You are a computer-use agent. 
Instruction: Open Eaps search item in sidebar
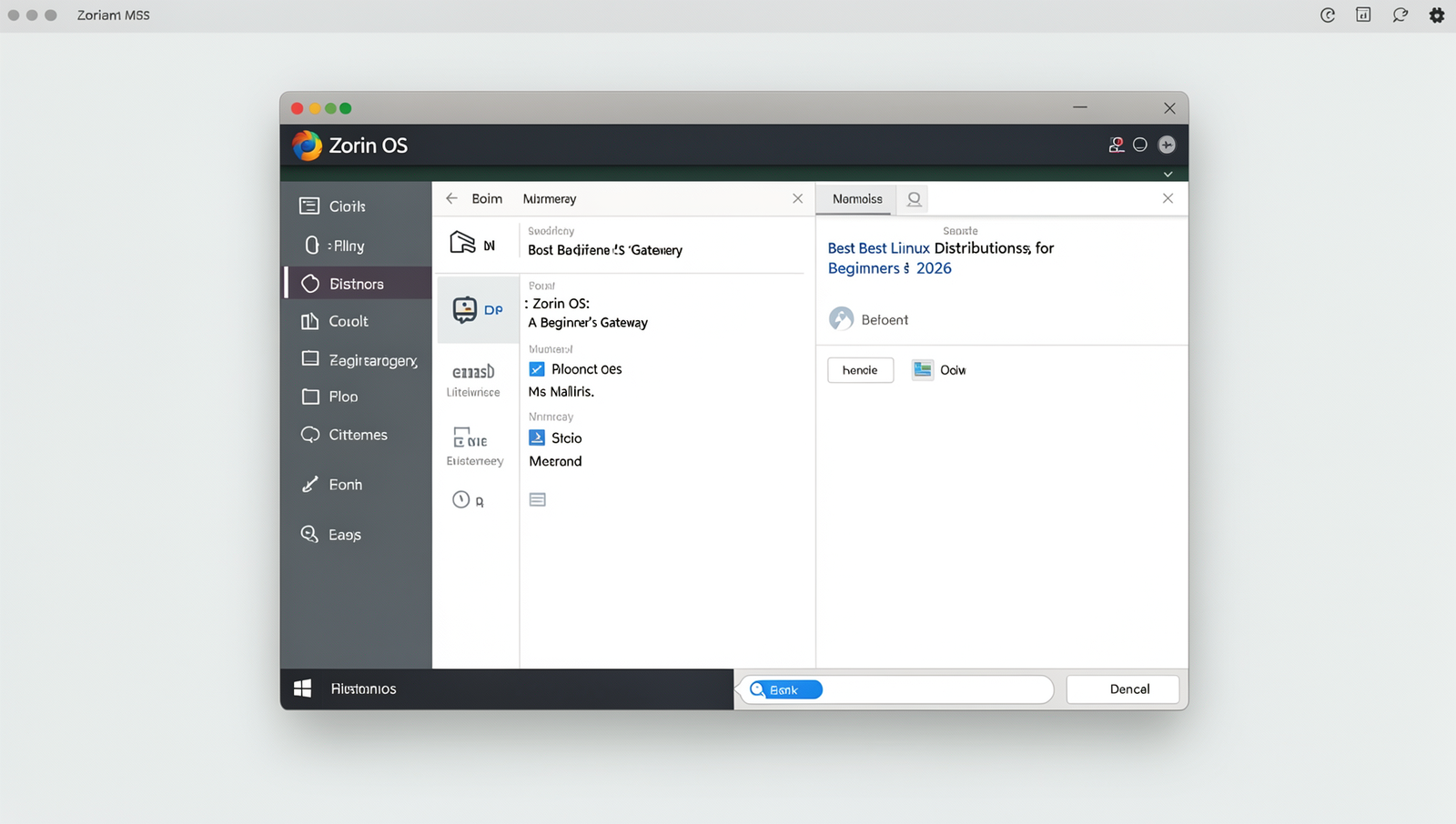coord(356,535)
